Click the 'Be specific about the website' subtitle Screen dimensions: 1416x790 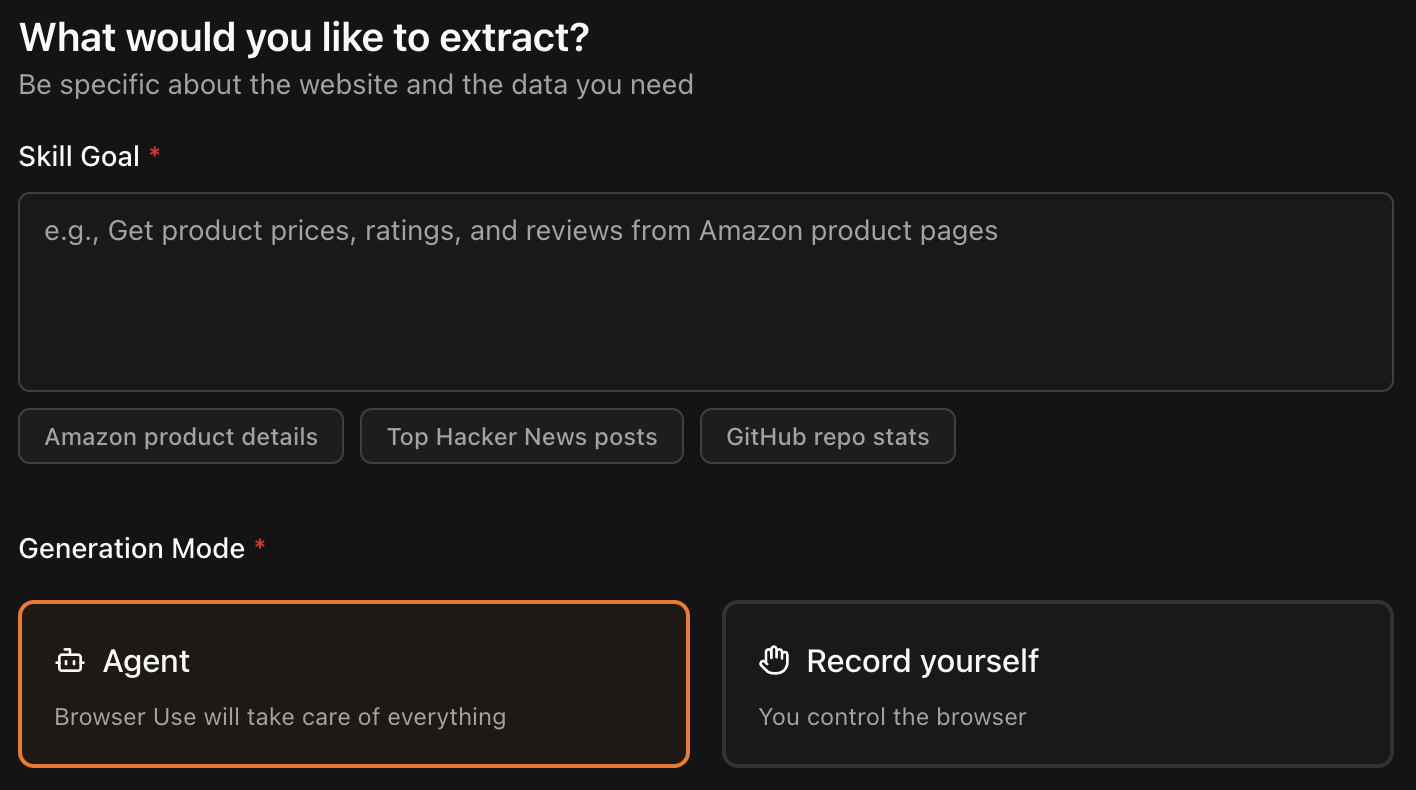pos(356,84)
